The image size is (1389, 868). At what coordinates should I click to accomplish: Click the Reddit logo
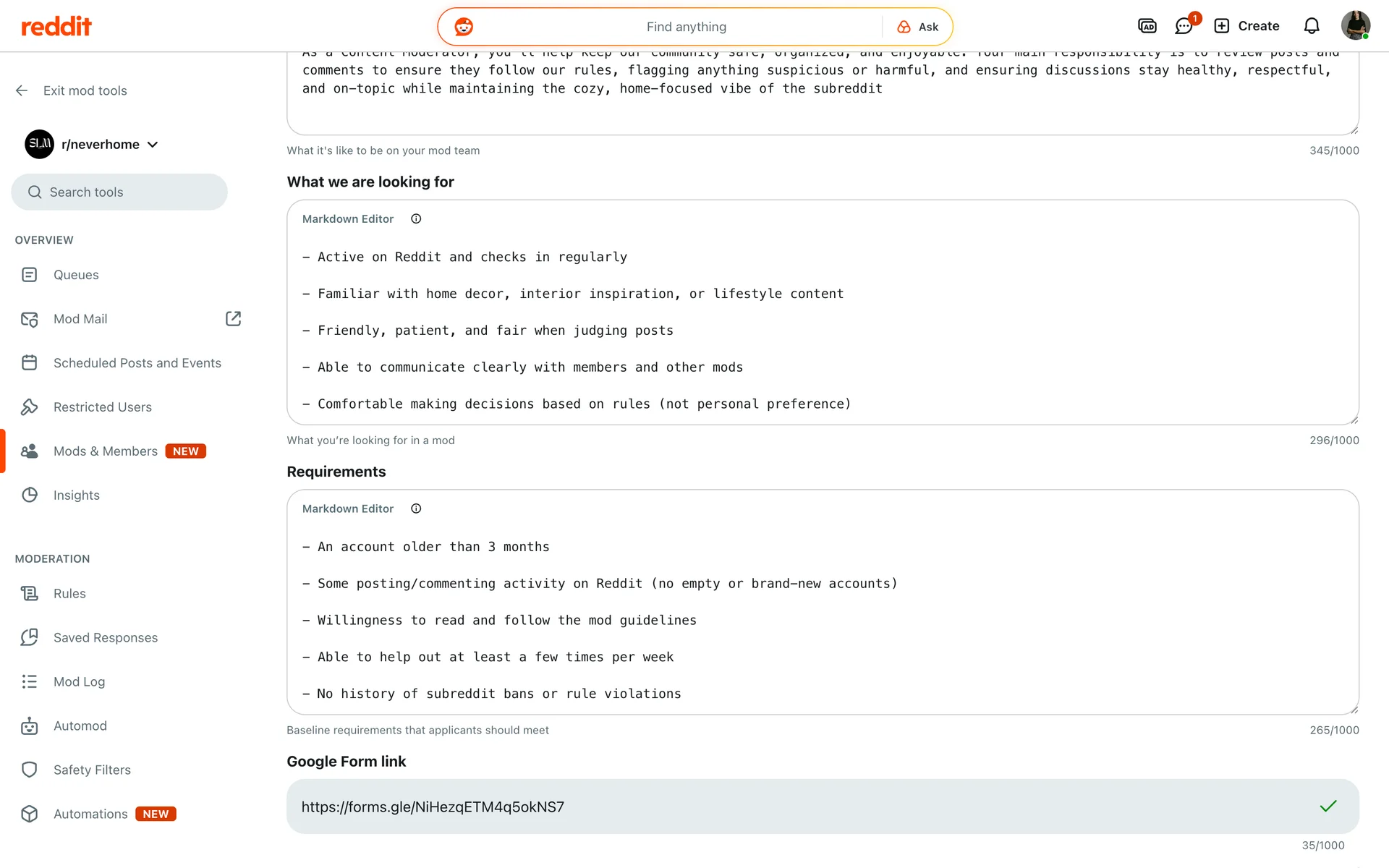tap(56, 27)
